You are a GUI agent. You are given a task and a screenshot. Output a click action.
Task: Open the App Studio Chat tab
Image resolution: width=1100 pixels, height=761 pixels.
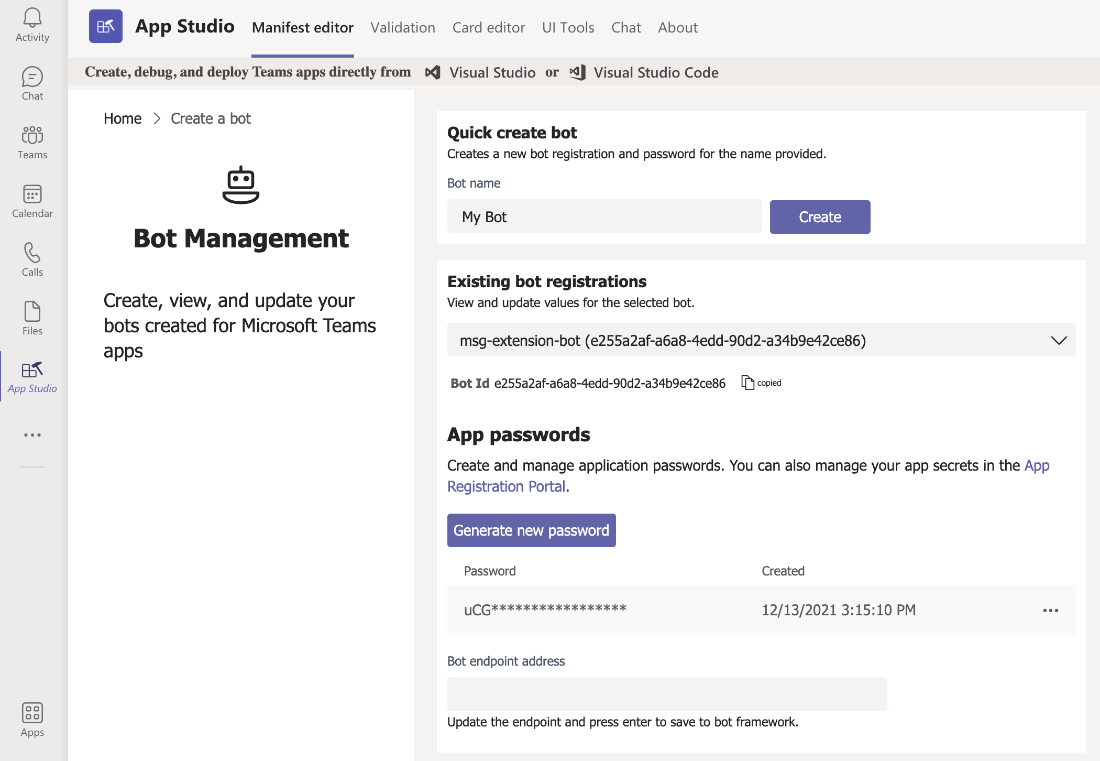tap(626, 28)
